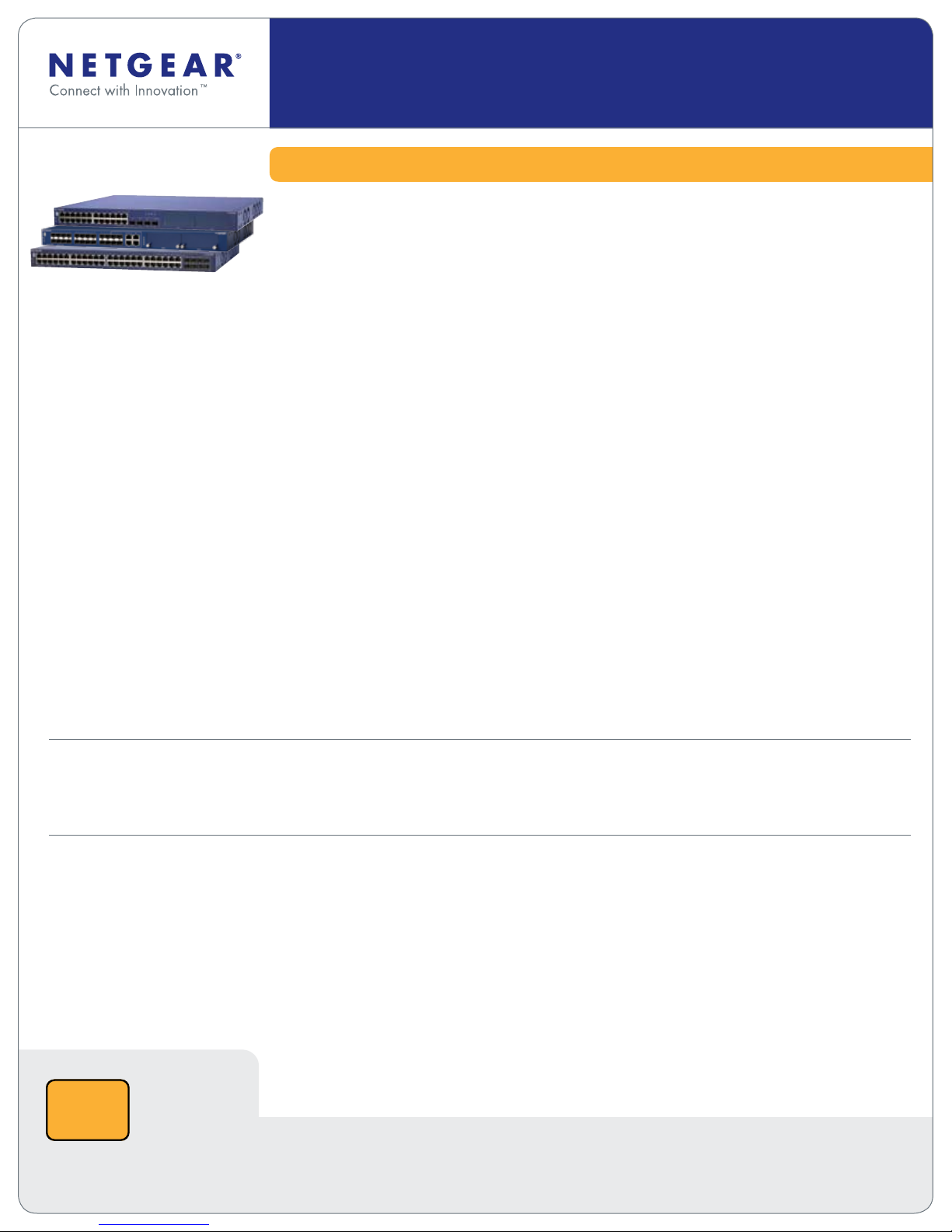The width and height of the screenshot is (952, 1232).
Task: Click the lower horizontal divider line
Action: click(479, 836)
